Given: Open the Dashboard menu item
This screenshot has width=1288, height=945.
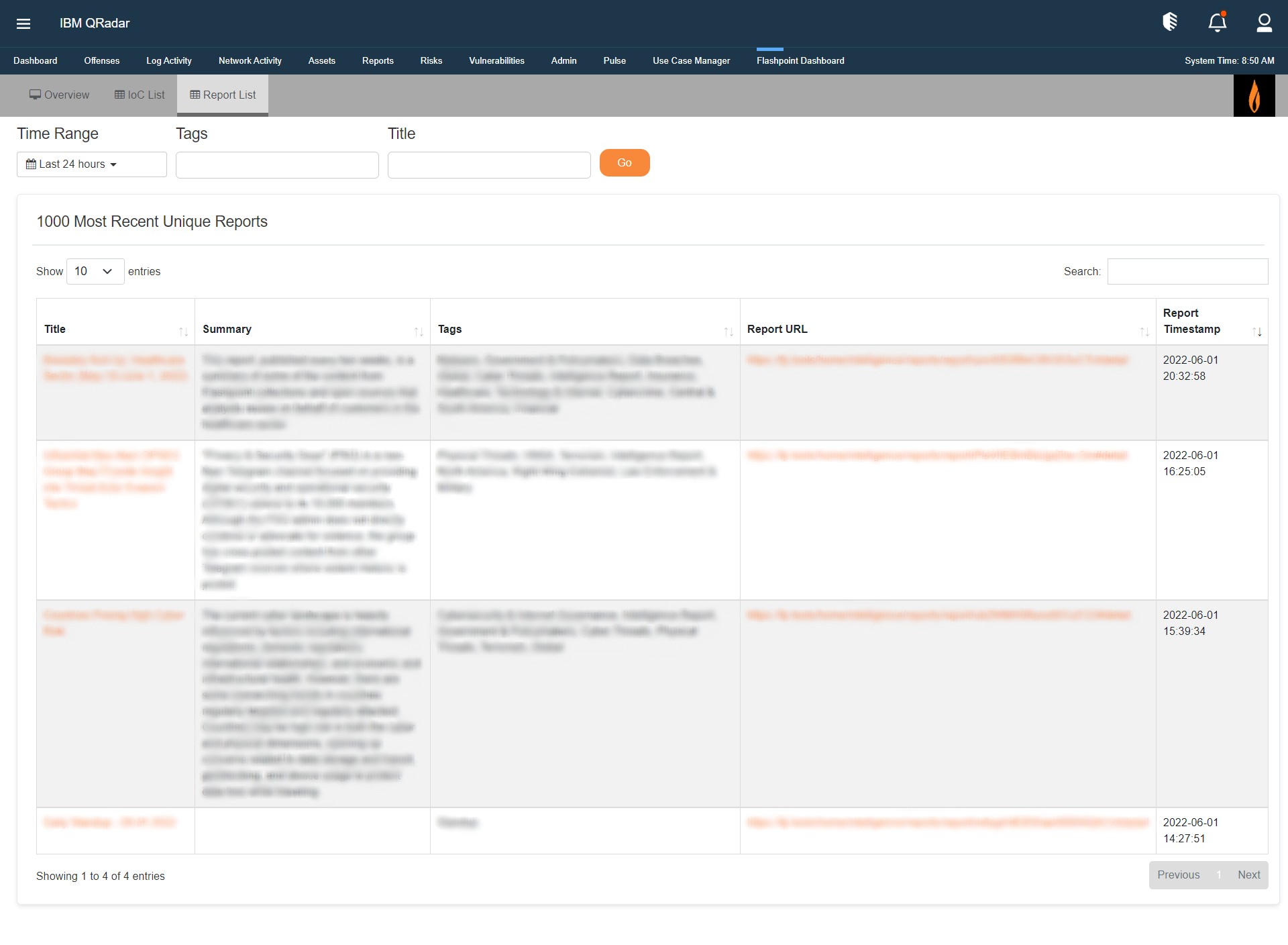Looking at the screenshot, I should pyautogui.click(x=36, y=60).
